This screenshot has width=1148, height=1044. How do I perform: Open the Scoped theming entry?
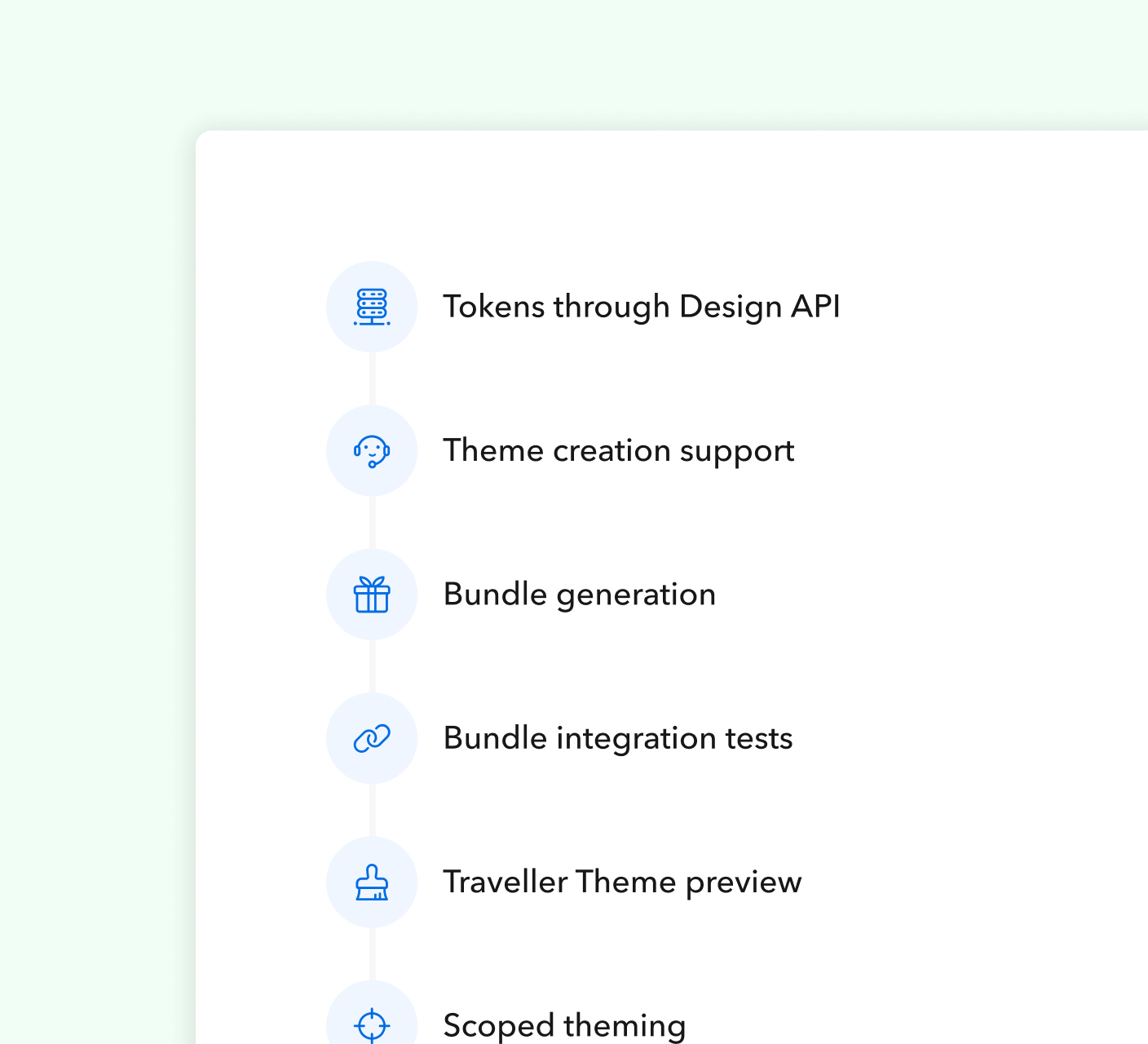pos(564,1025)
